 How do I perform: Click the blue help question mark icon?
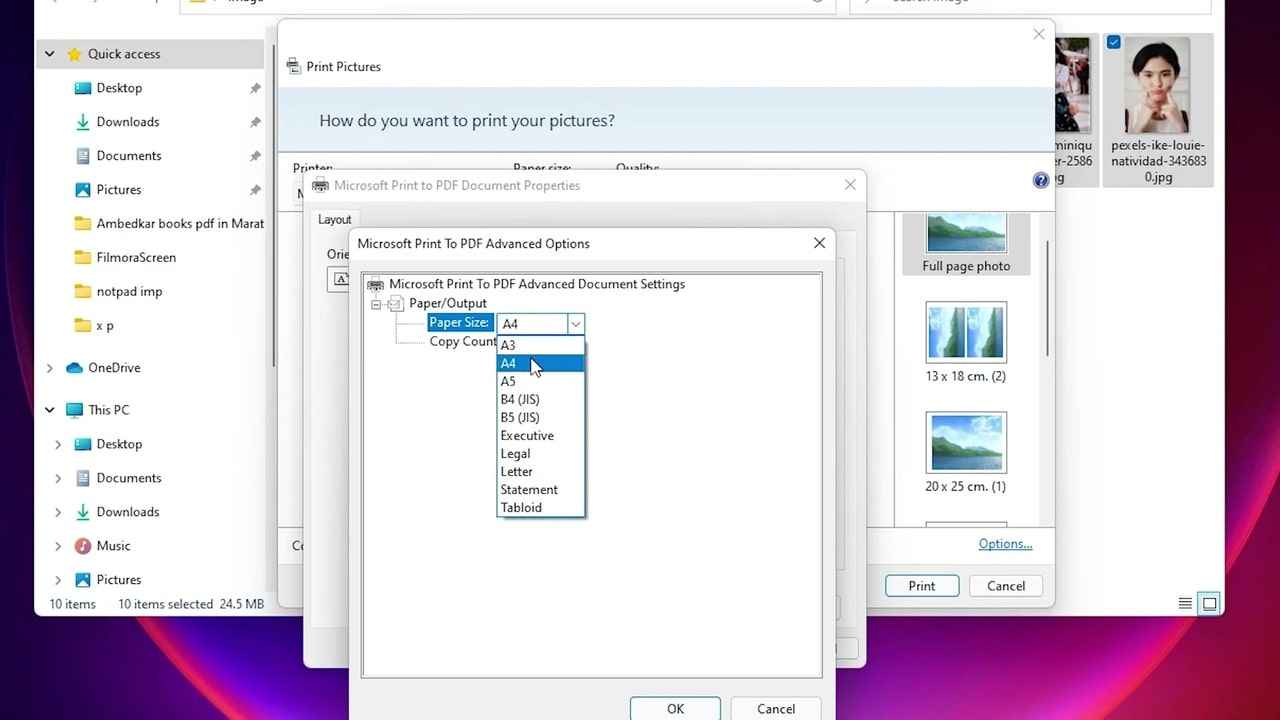pos(1040,180)
